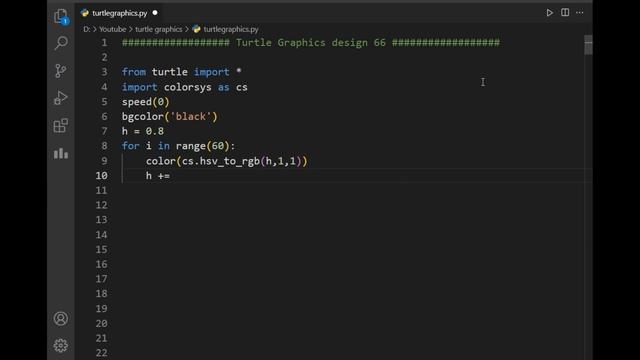Open the Manage gear icon
Image resolution: width=640 pixels, height=360 pixels.
click(x=61, y=346)
